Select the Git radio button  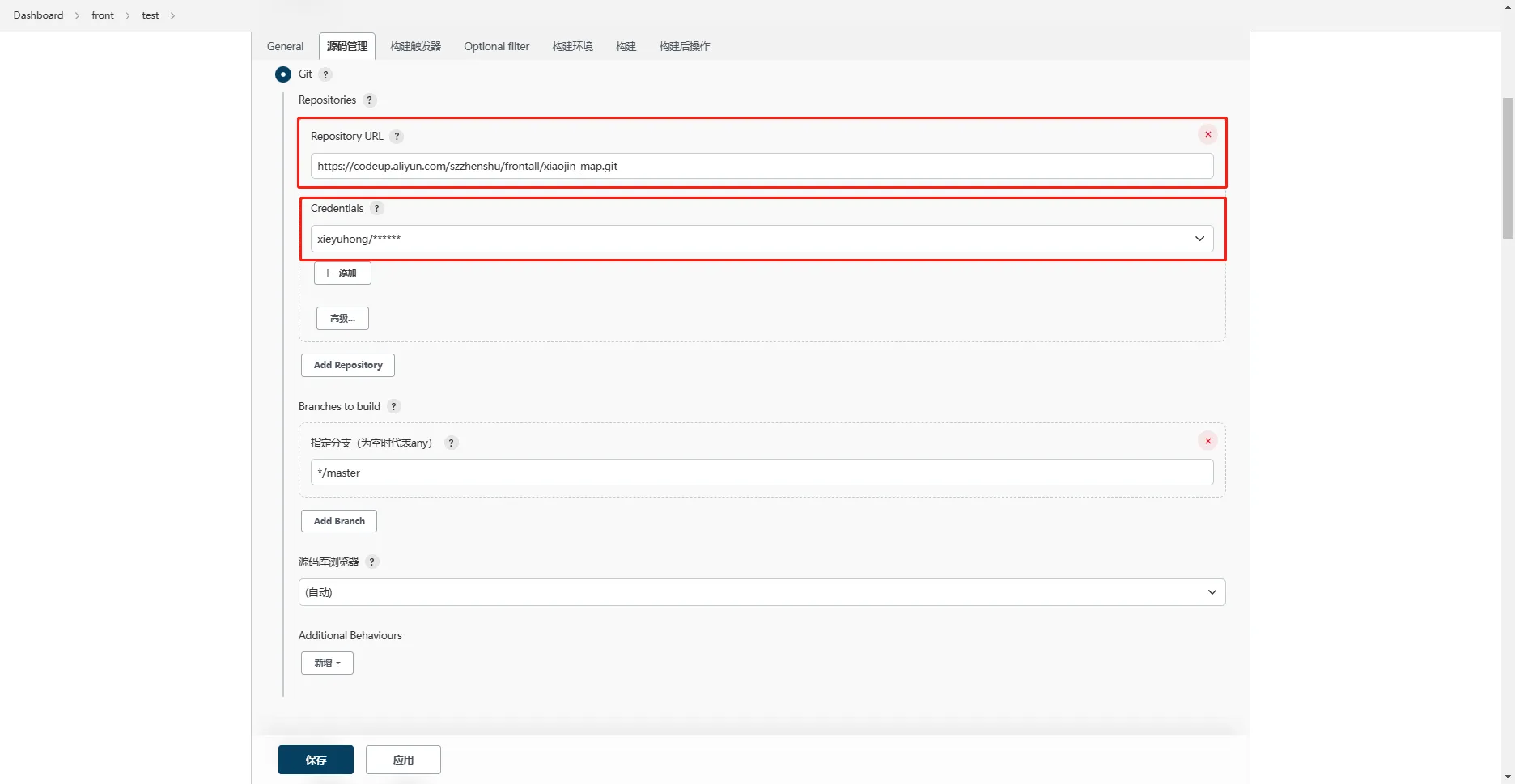(x=283, y=74)
